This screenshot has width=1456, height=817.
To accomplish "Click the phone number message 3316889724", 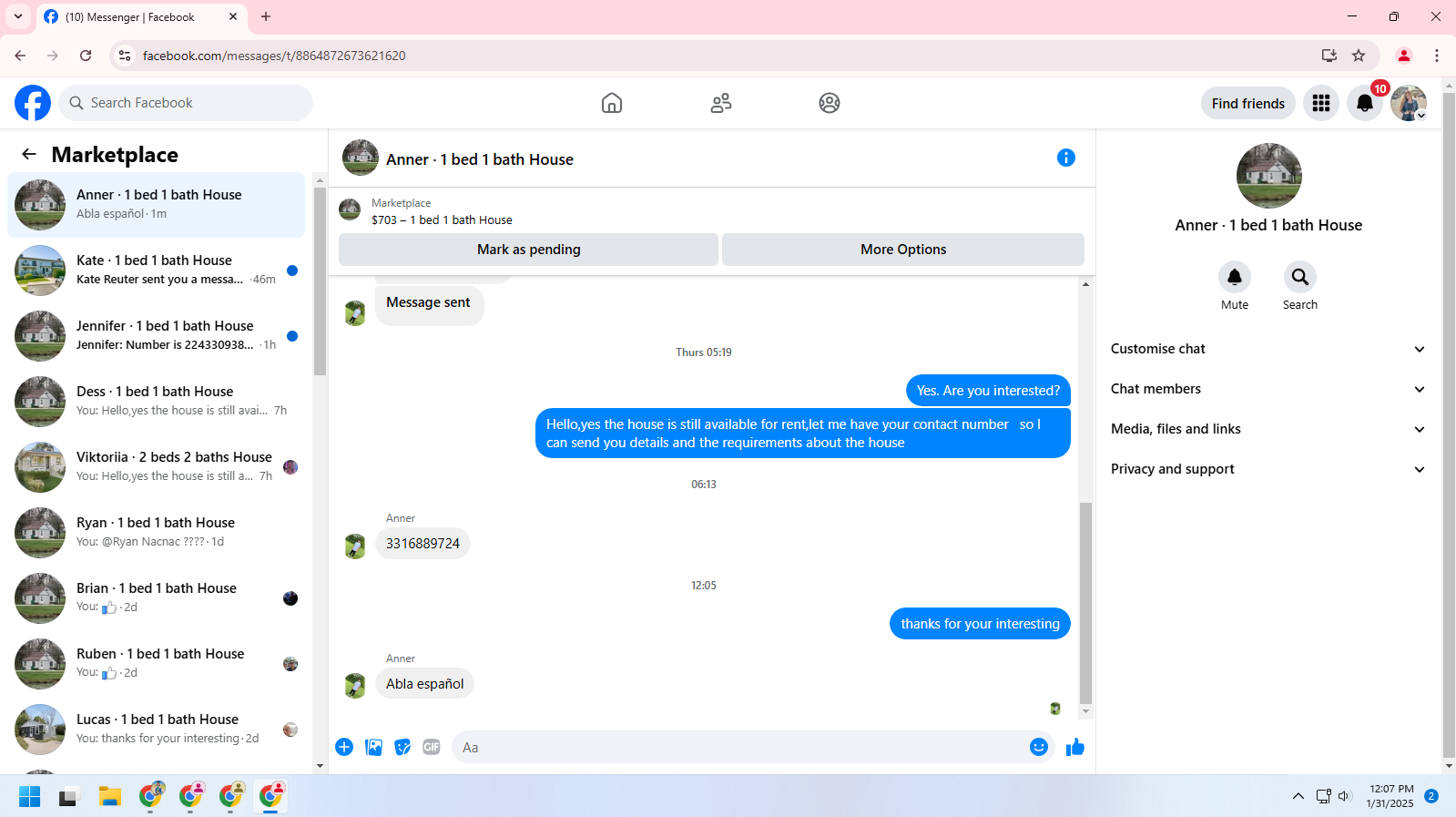I will [x=423, y=544].
